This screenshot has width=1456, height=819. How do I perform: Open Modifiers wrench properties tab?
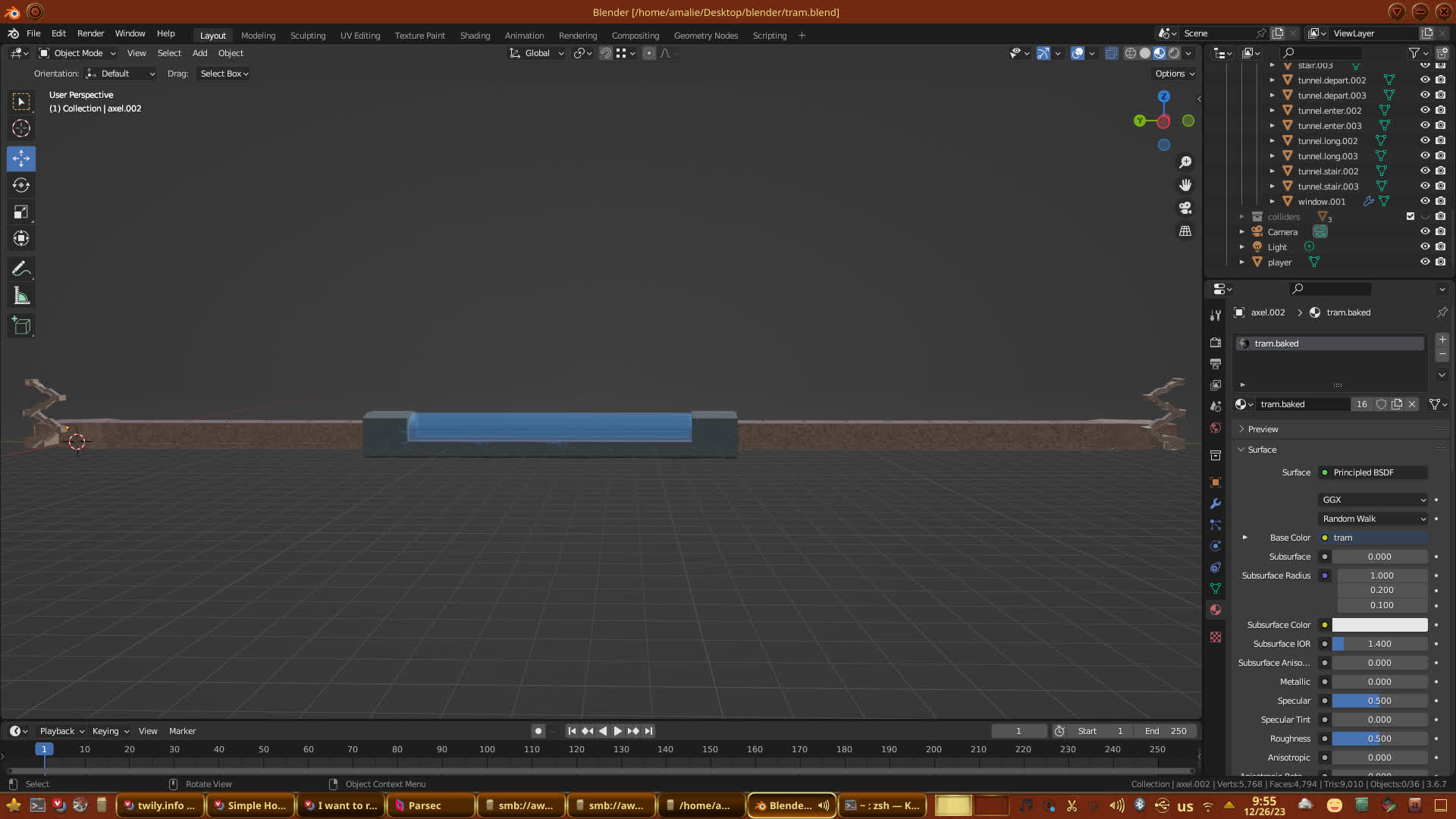(x=1216, y=504)
